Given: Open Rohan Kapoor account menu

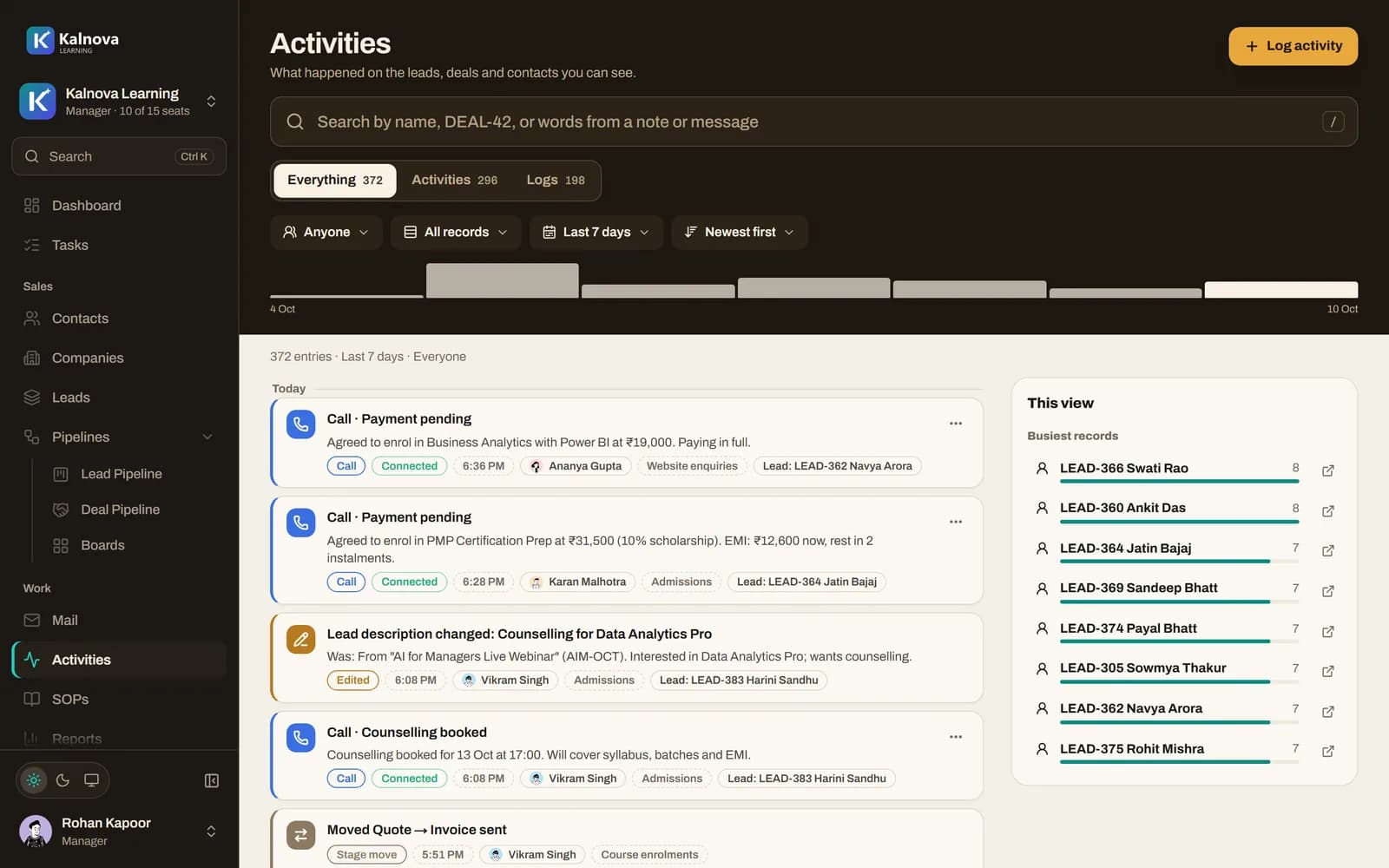Looking at the screenshot, I should point(119,832).
